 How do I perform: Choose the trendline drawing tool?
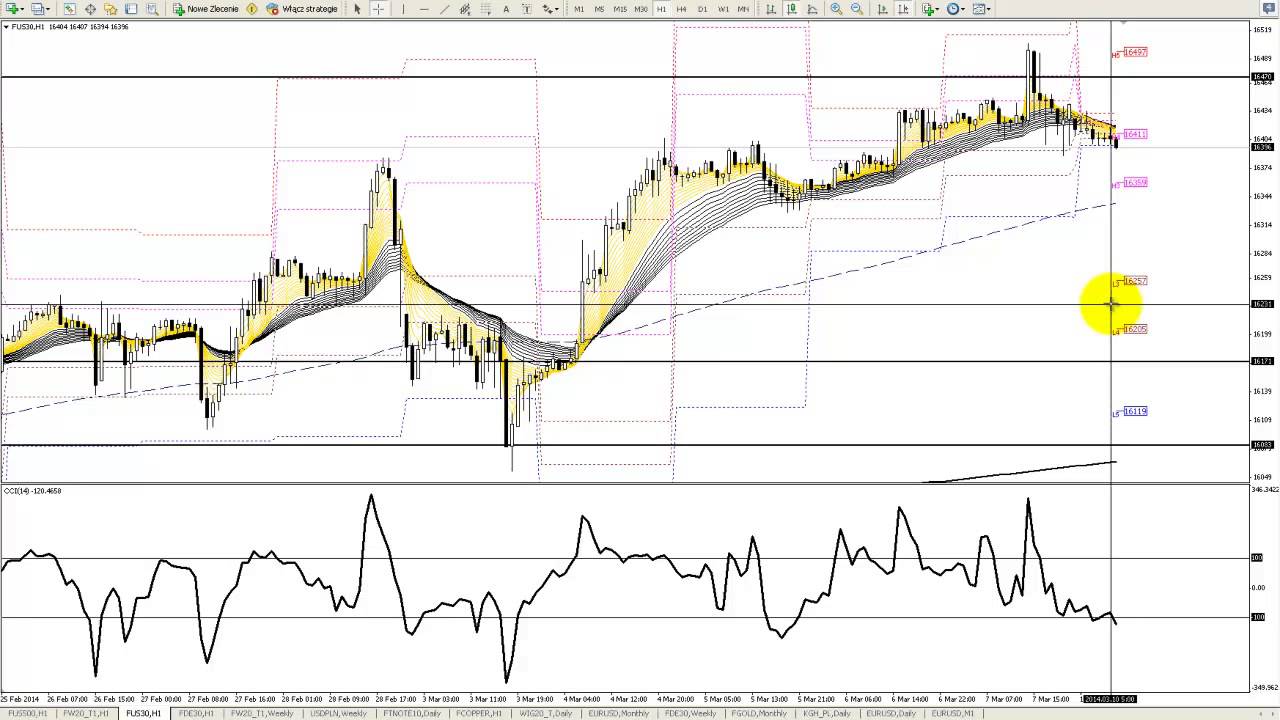click(x=445, y=9)
